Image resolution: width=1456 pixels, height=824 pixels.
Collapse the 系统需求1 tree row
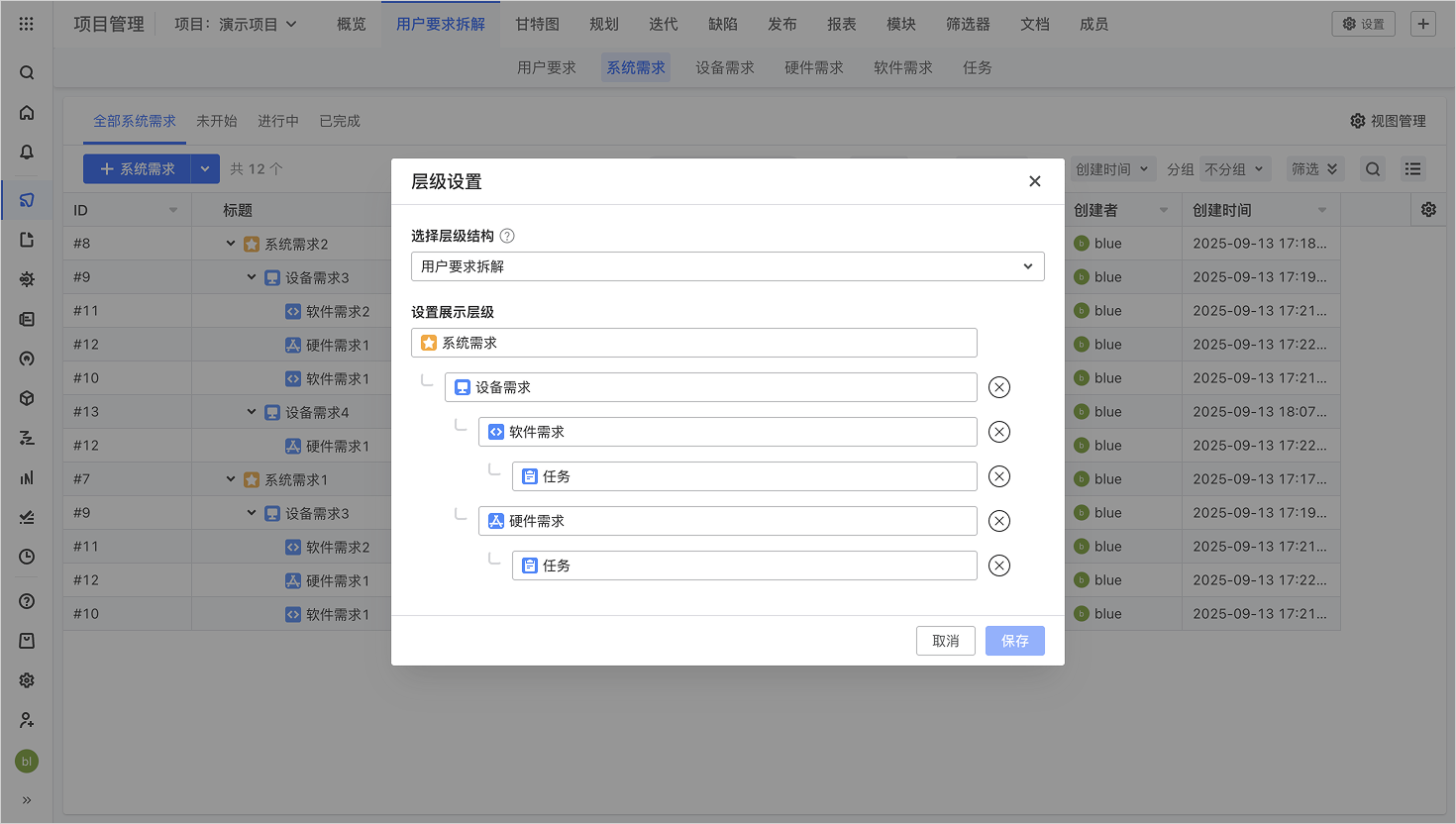230,478
